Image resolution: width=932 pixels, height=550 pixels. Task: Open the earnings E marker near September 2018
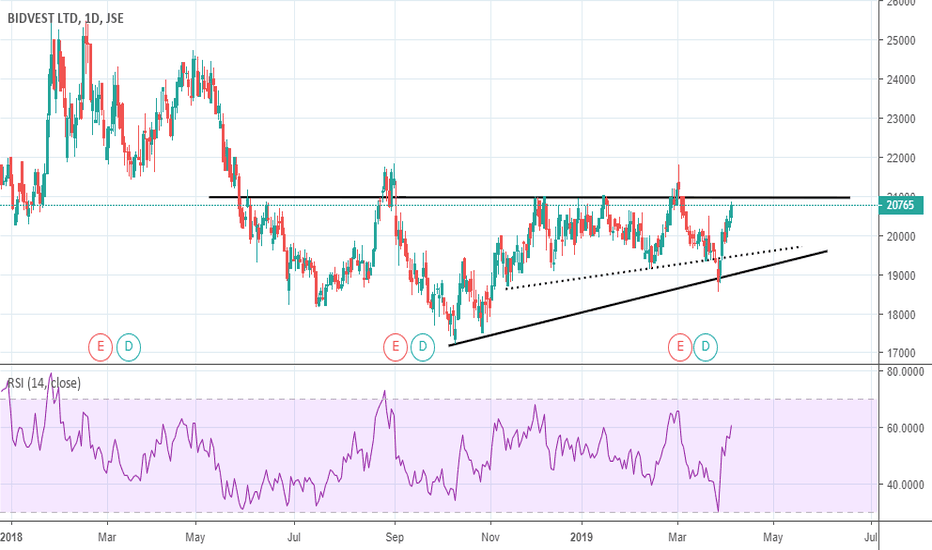(395, 347)
